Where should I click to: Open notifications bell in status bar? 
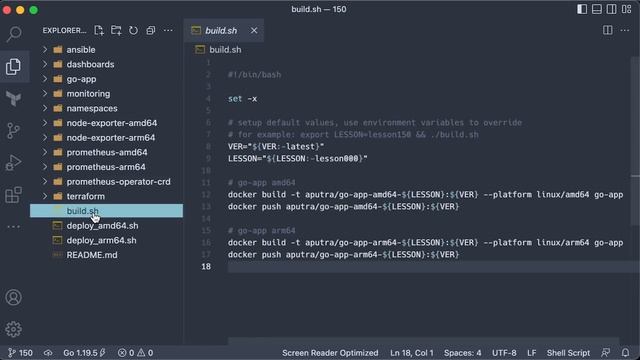pyautogui.click(x=625, y=353)
